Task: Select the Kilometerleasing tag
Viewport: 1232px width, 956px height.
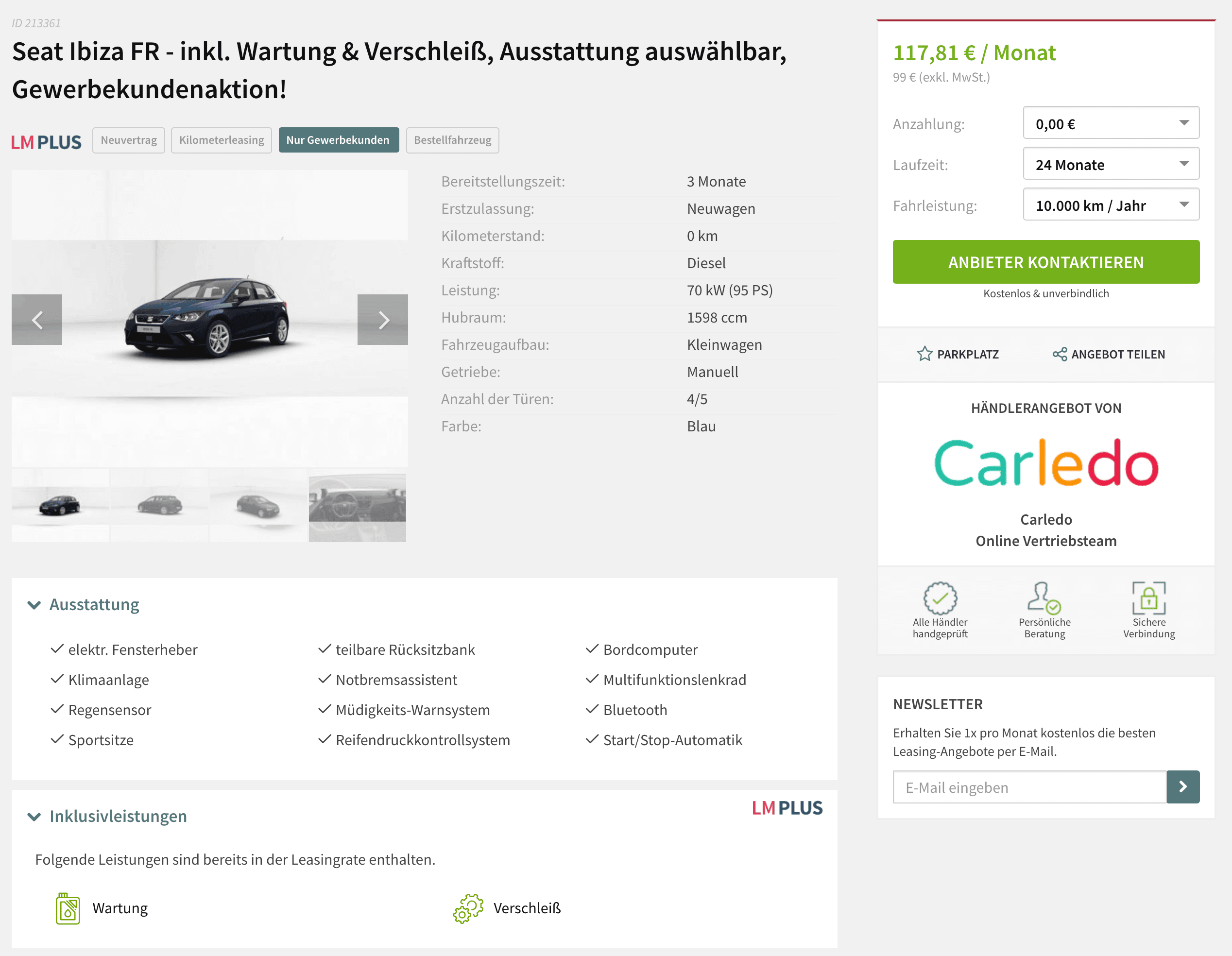Action: point(221,140)
